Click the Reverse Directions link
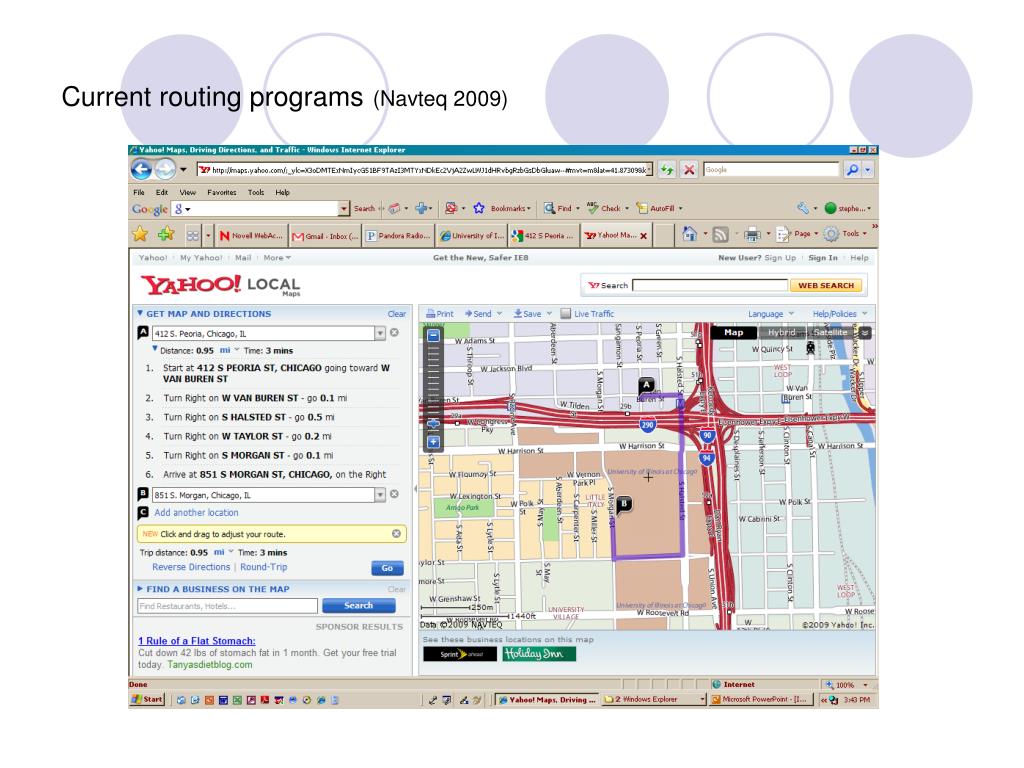 191,567
